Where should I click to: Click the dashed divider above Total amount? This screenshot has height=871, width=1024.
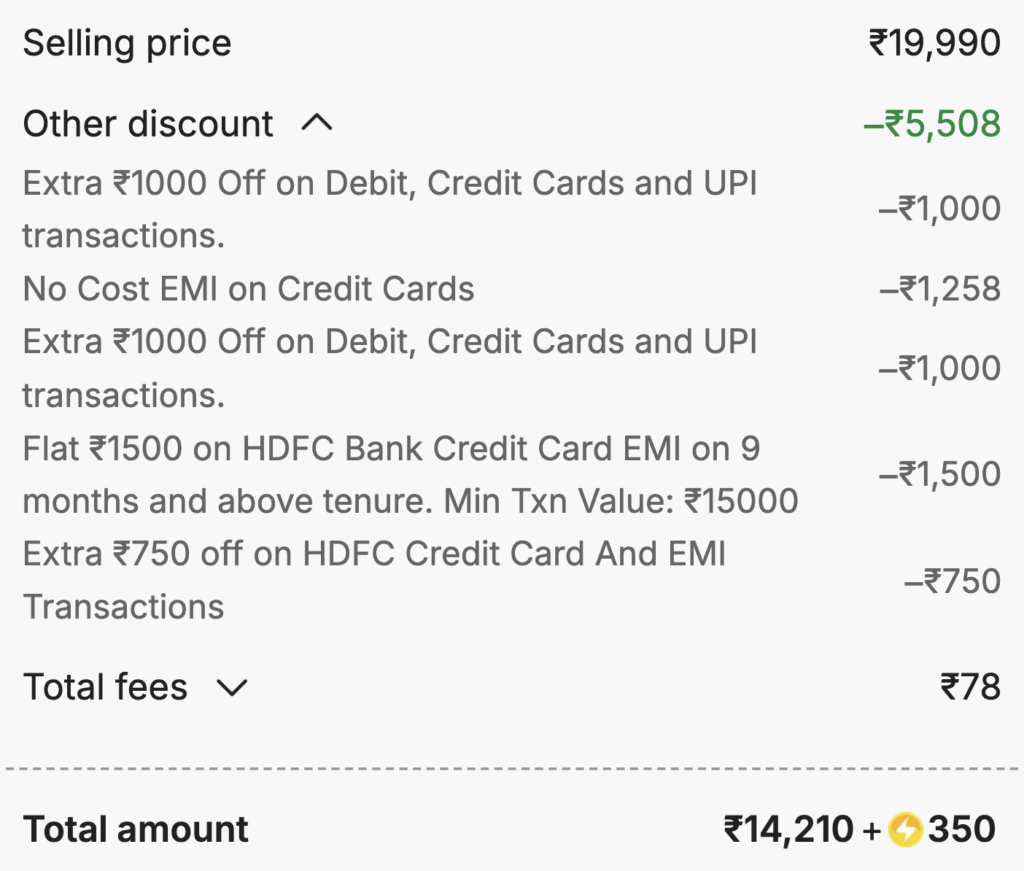pos(512,767)
